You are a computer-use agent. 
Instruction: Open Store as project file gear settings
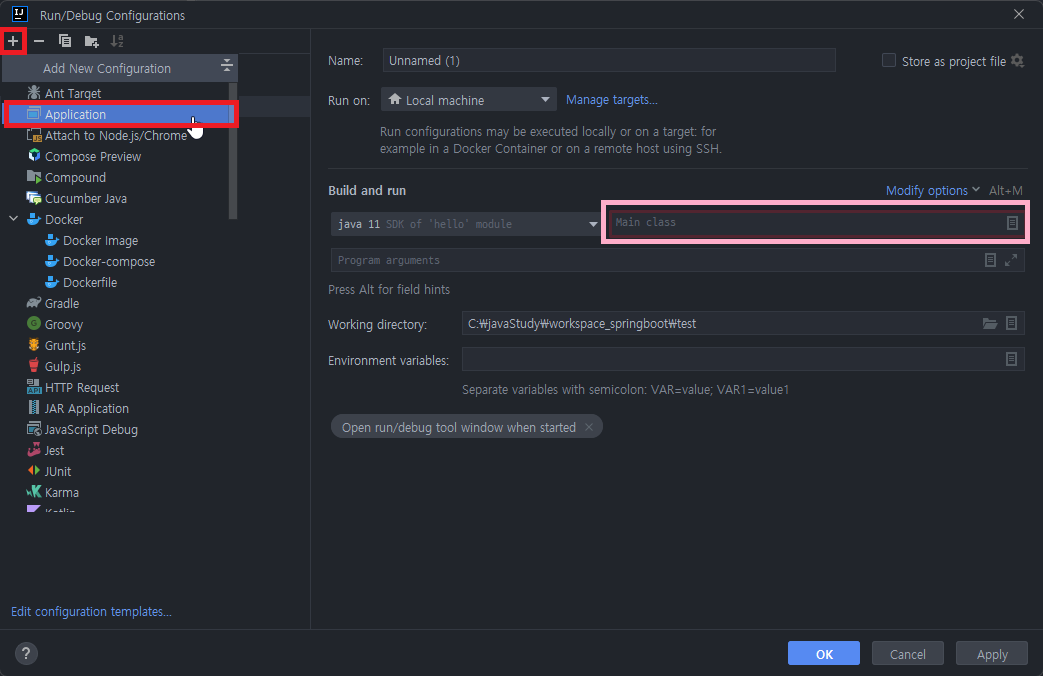[1017, 61]
